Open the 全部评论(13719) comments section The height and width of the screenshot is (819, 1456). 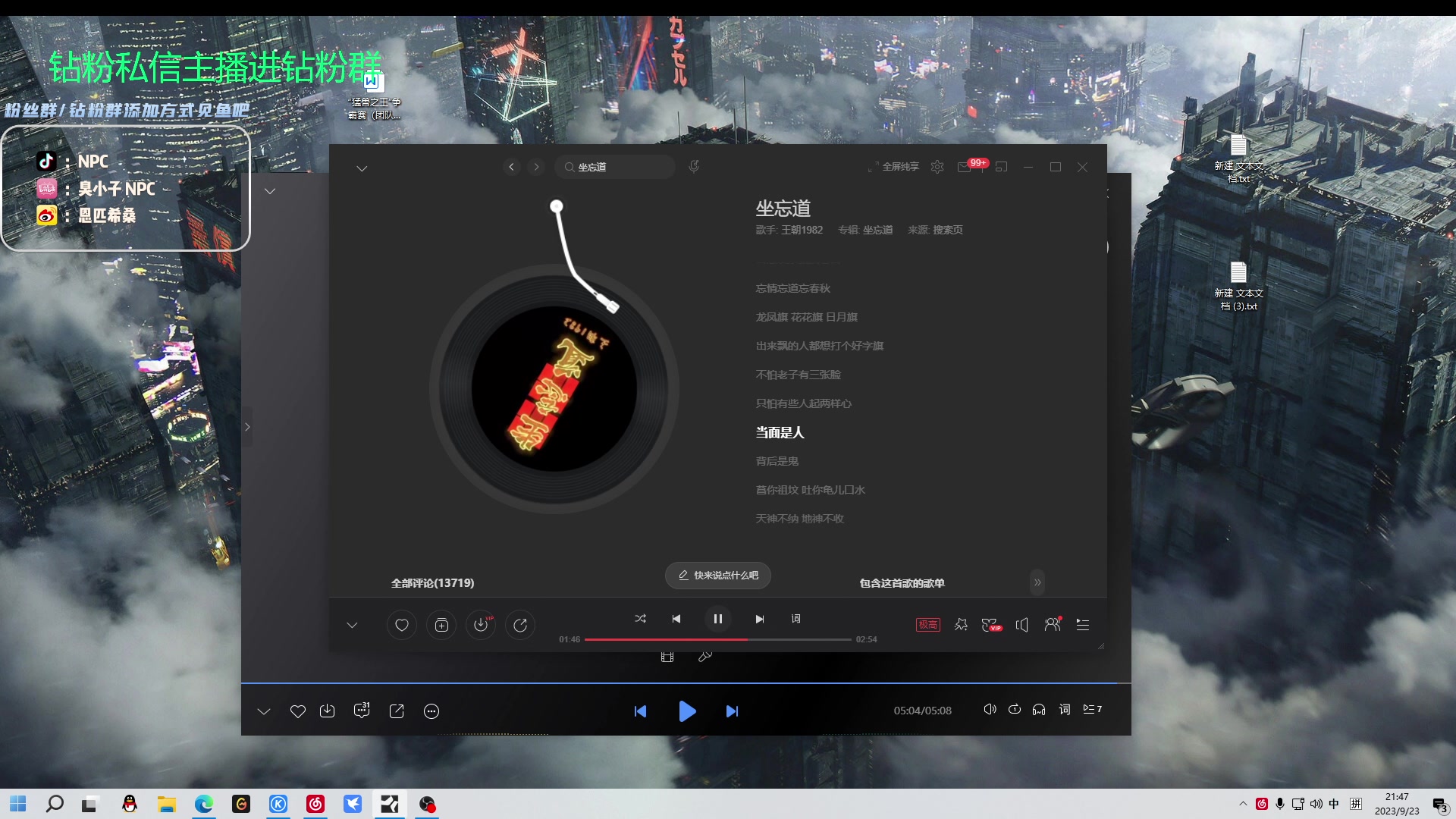coord(432,583)
